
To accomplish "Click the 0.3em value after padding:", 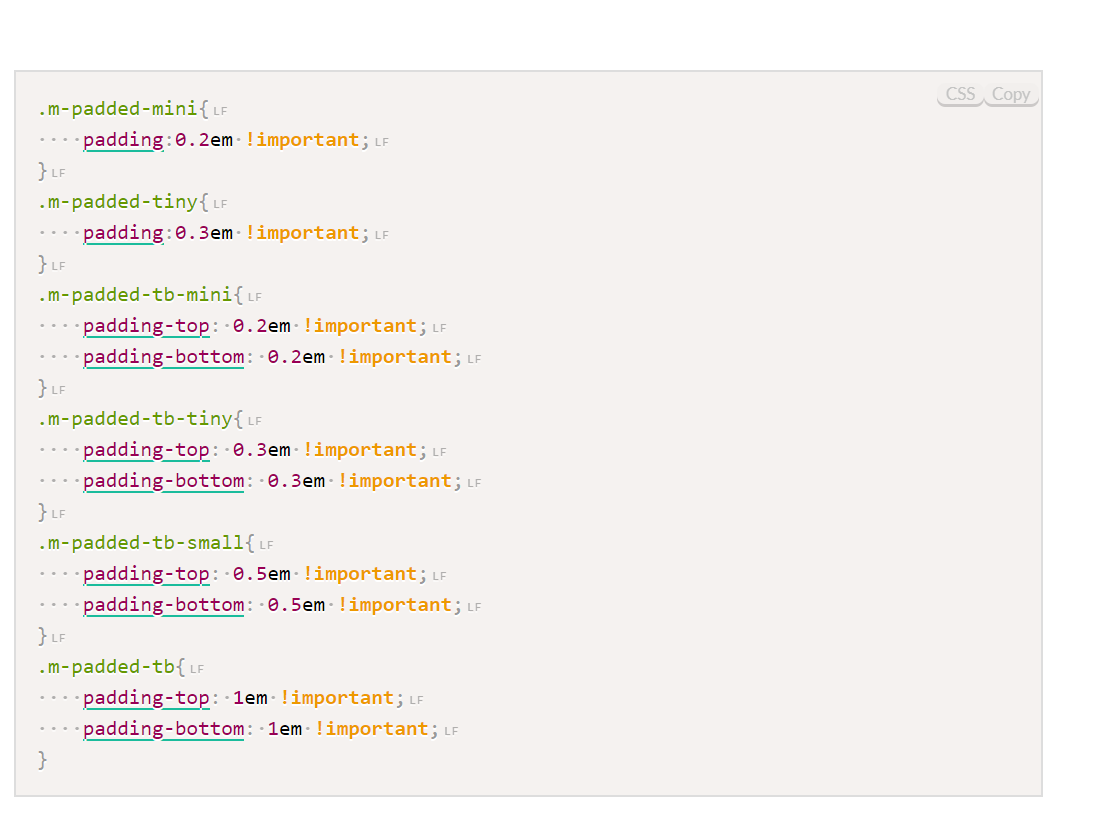I will point(204,233).
